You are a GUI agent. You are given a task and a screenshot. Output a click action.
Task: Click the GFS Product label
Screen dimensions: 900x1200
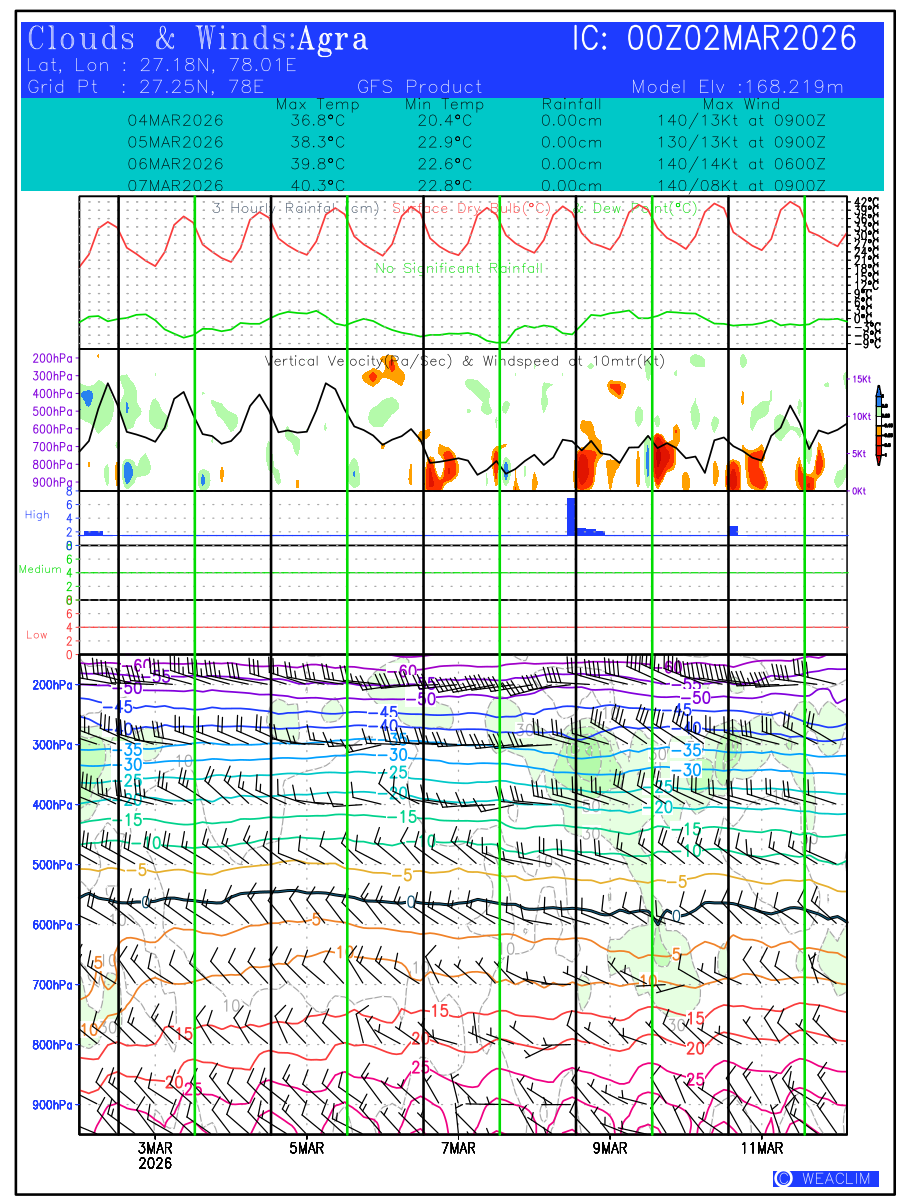[419, 87]
